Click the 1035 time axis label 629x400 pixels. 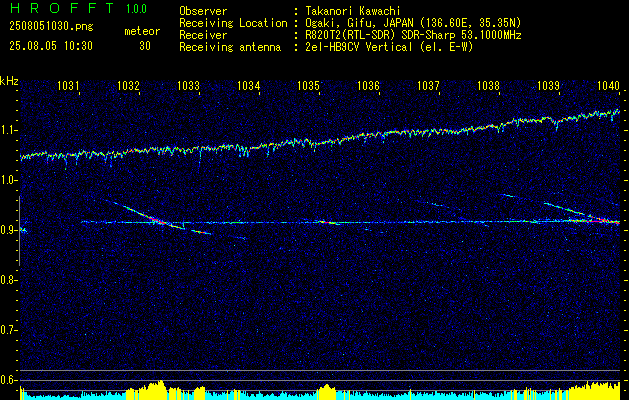coord(308,85)
